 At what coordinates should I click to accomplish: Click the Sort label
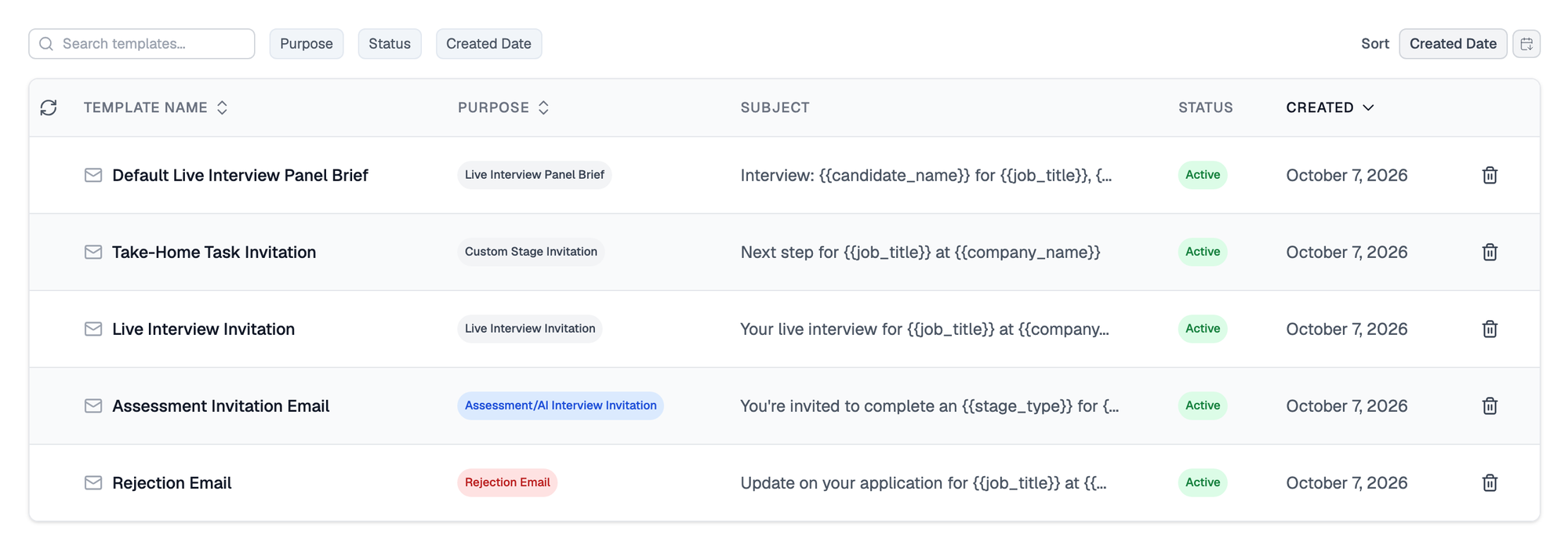(1374, 44)
